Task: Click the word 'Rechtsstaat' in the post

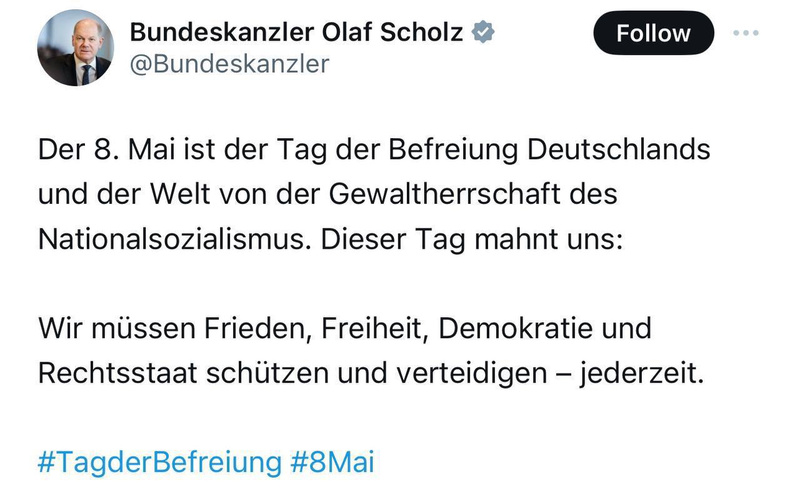Action: (116, 372)
